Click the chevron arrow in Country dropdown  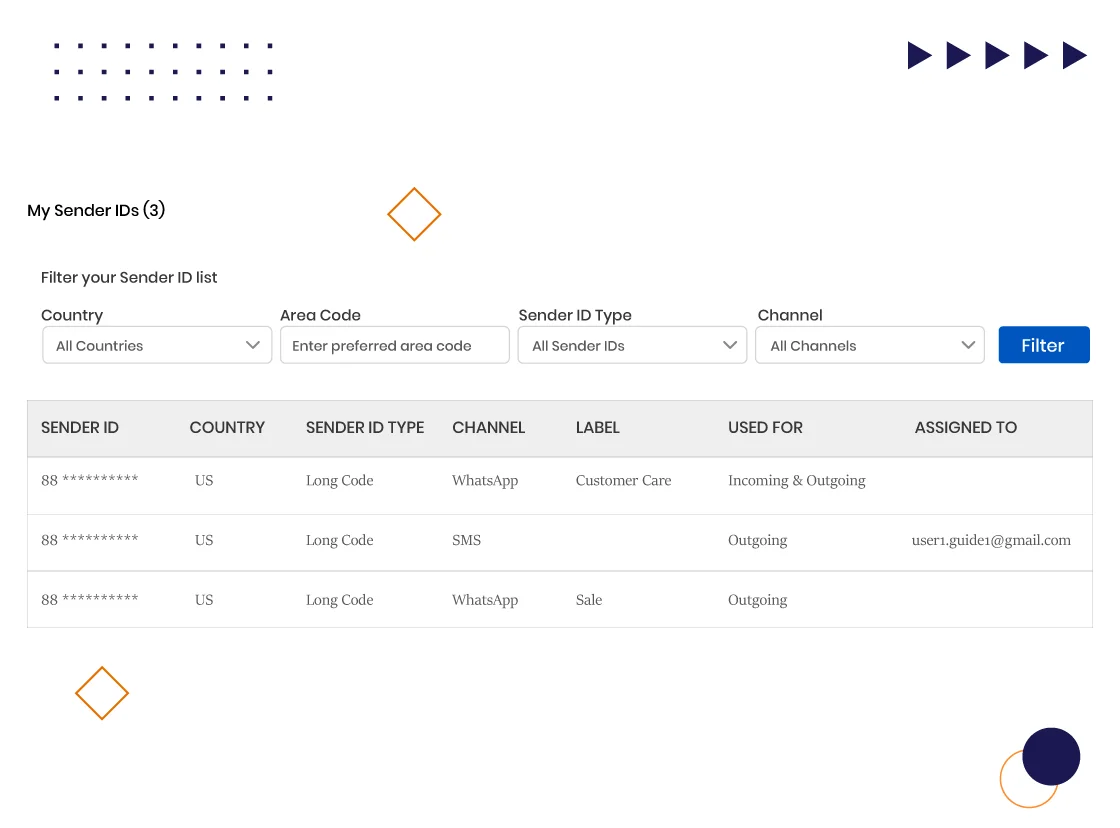coord(253,346)
